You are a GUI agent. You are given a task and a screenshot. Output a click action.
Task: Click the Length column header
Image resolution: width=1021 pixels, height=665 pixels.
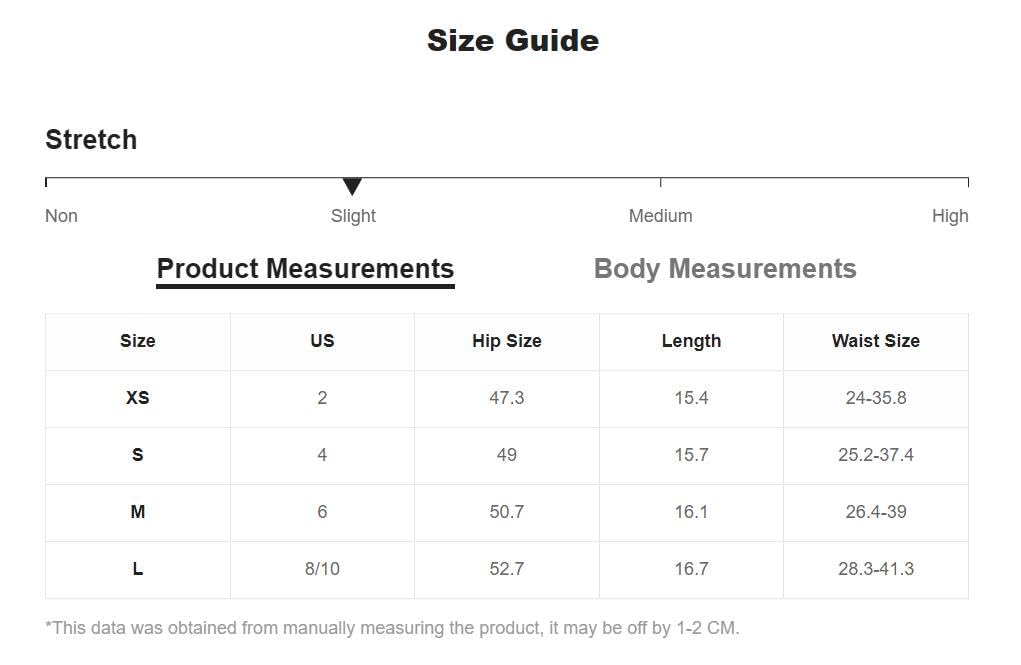pos(691,341)
